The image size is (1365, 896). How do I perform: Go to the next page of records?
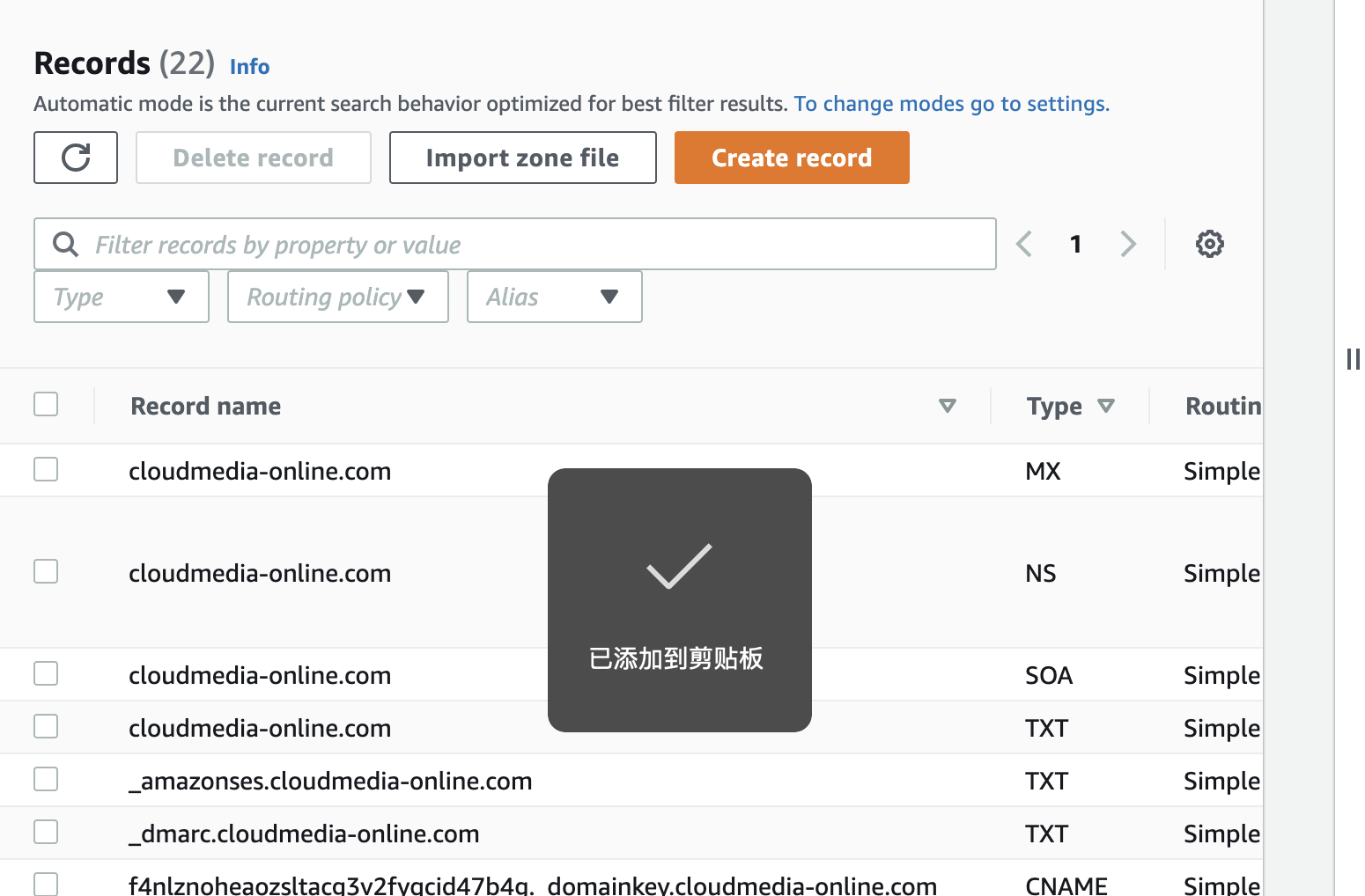(1128, 244)
